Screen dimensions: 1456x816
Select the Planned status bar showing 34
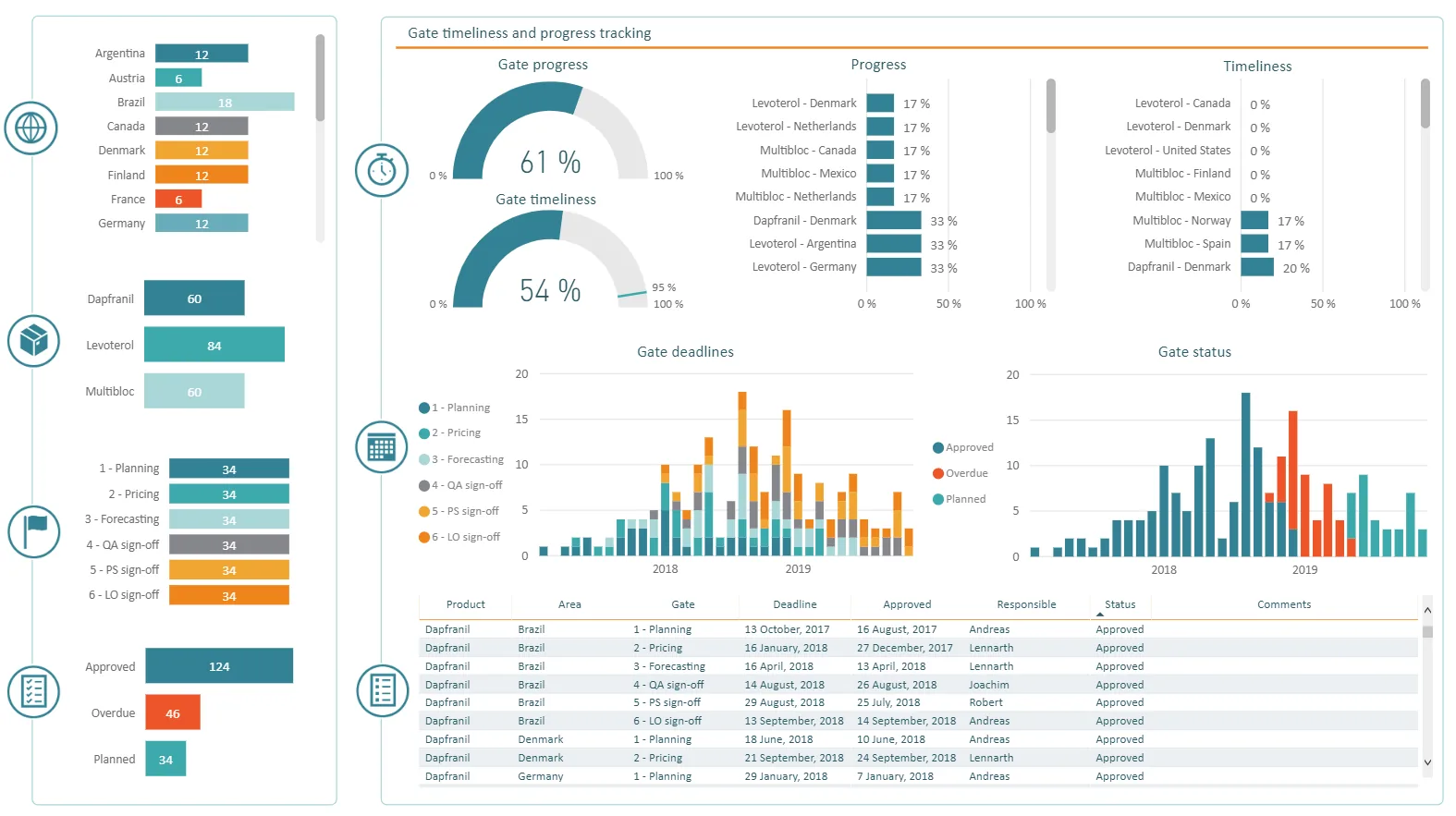tap(165, 759)
